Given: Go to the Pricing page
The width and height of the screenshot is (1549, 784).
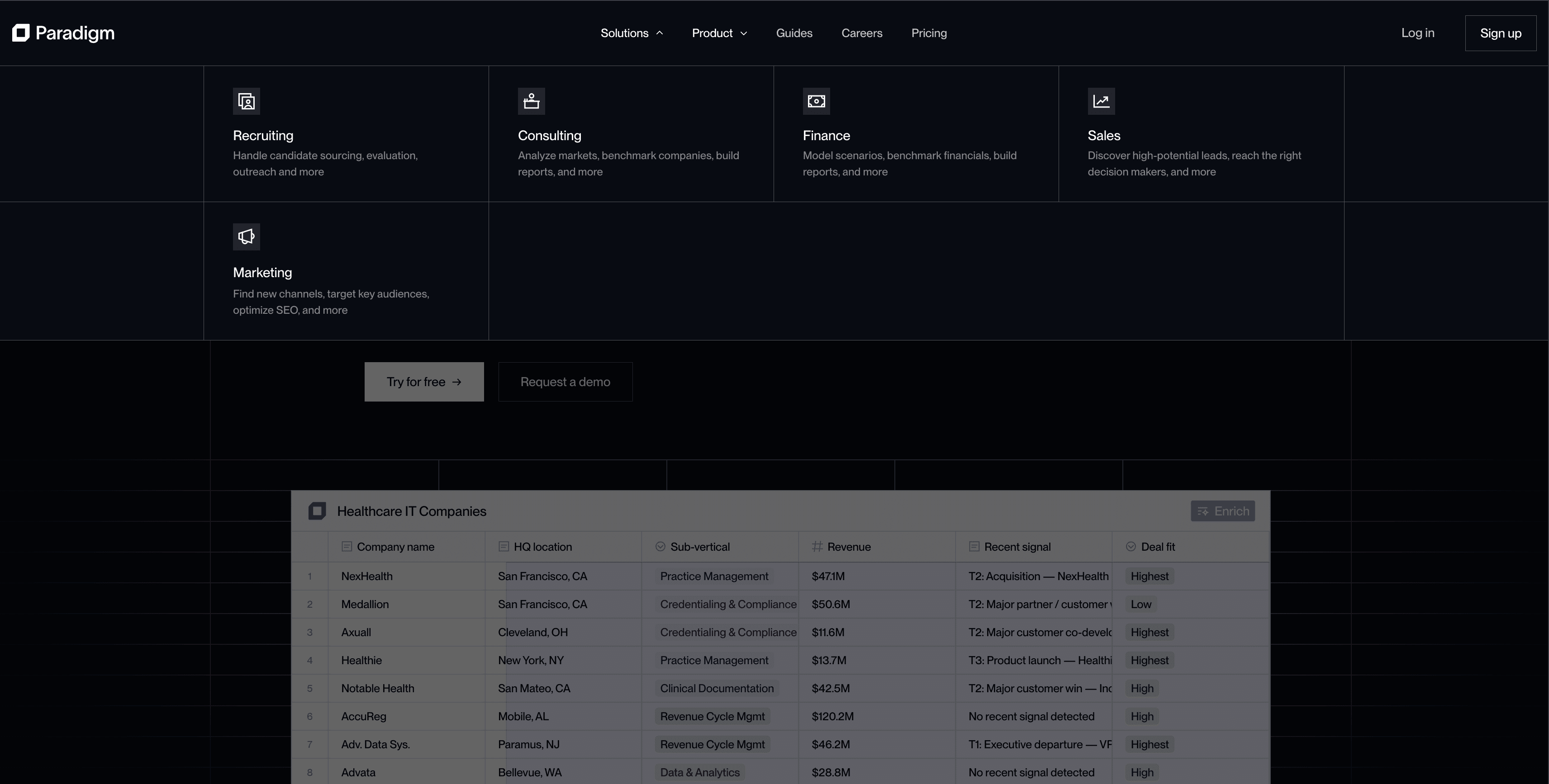Looking at the screenshot, I should point(928,33).
